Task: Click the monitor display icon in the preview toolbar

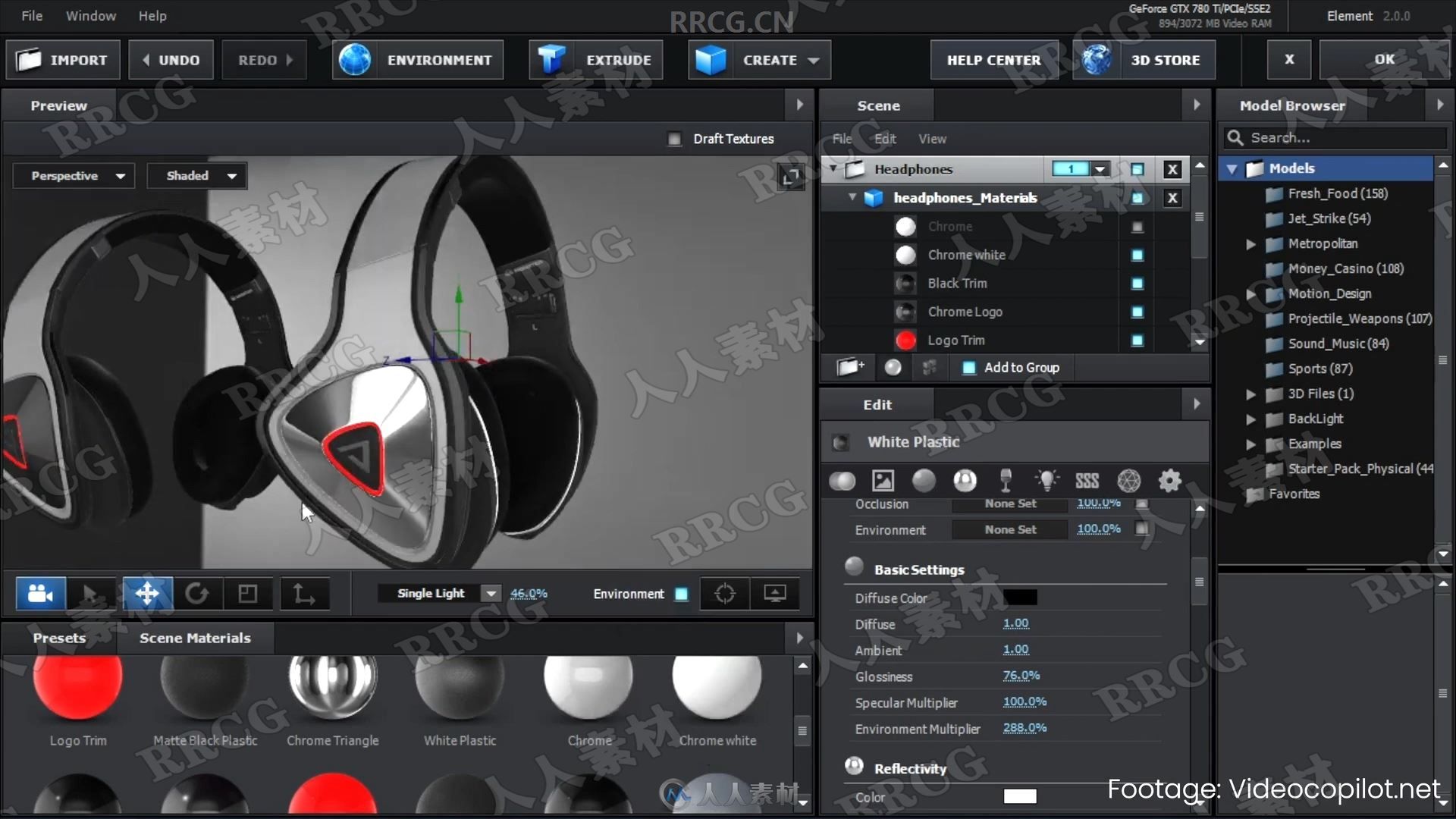Action: (x=775, y=594)
